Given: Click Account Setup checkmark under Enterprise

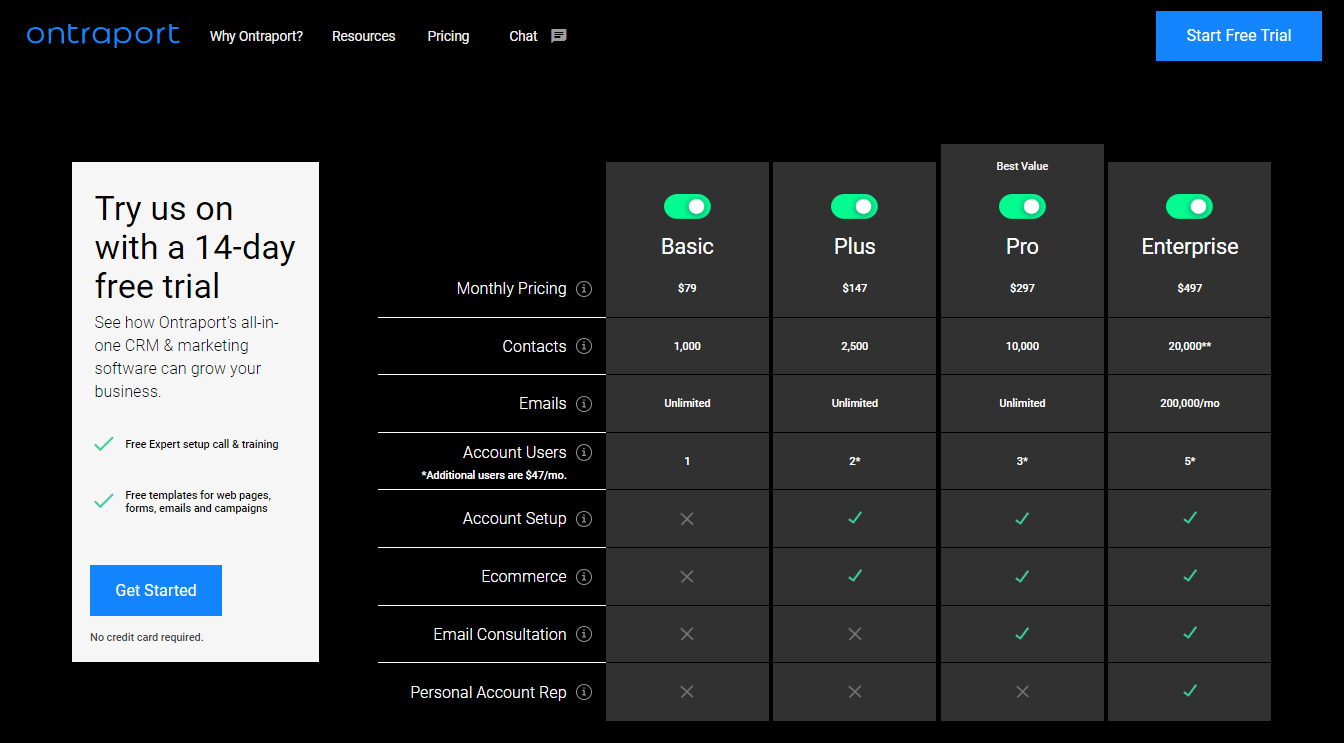Looking at the screenshot, I should click(1189, 518).
